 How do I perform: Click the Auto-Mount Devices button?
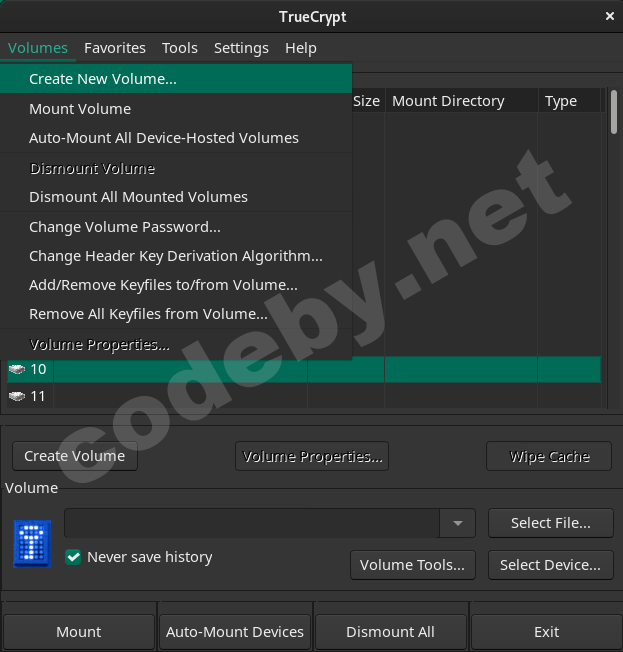235,632
